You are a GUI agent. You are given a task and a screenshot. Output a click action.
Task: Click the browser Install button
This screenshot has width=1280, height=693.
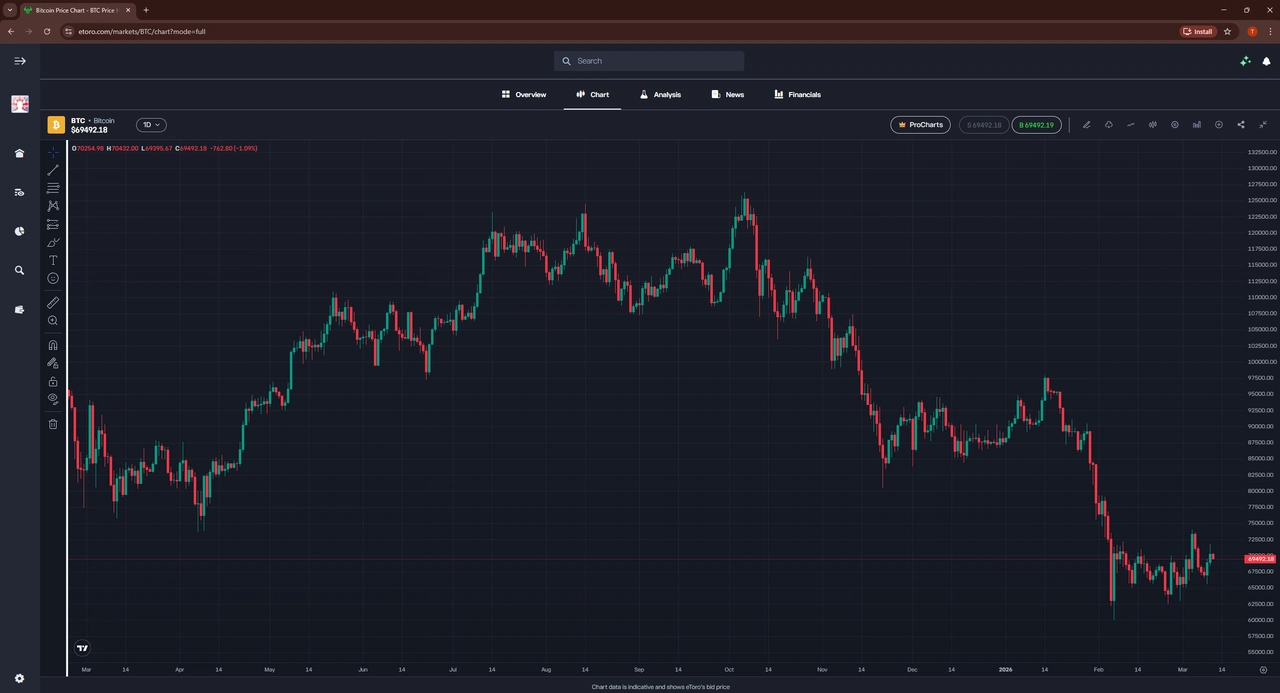(1197, 31)
